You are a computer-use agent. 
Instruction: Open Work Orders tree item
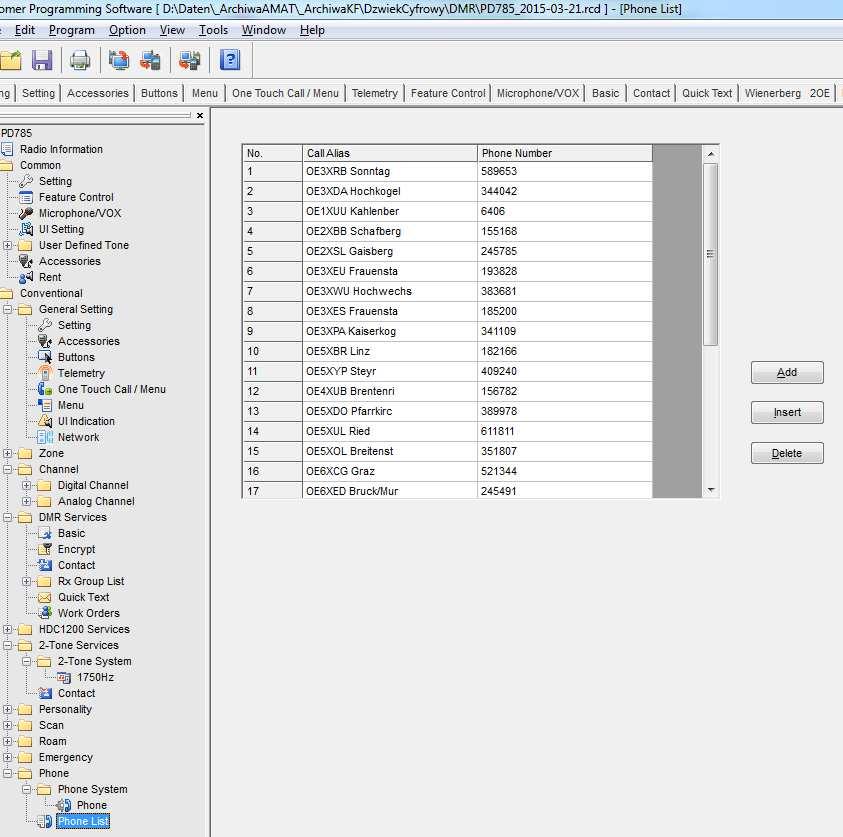pos(89,613)
